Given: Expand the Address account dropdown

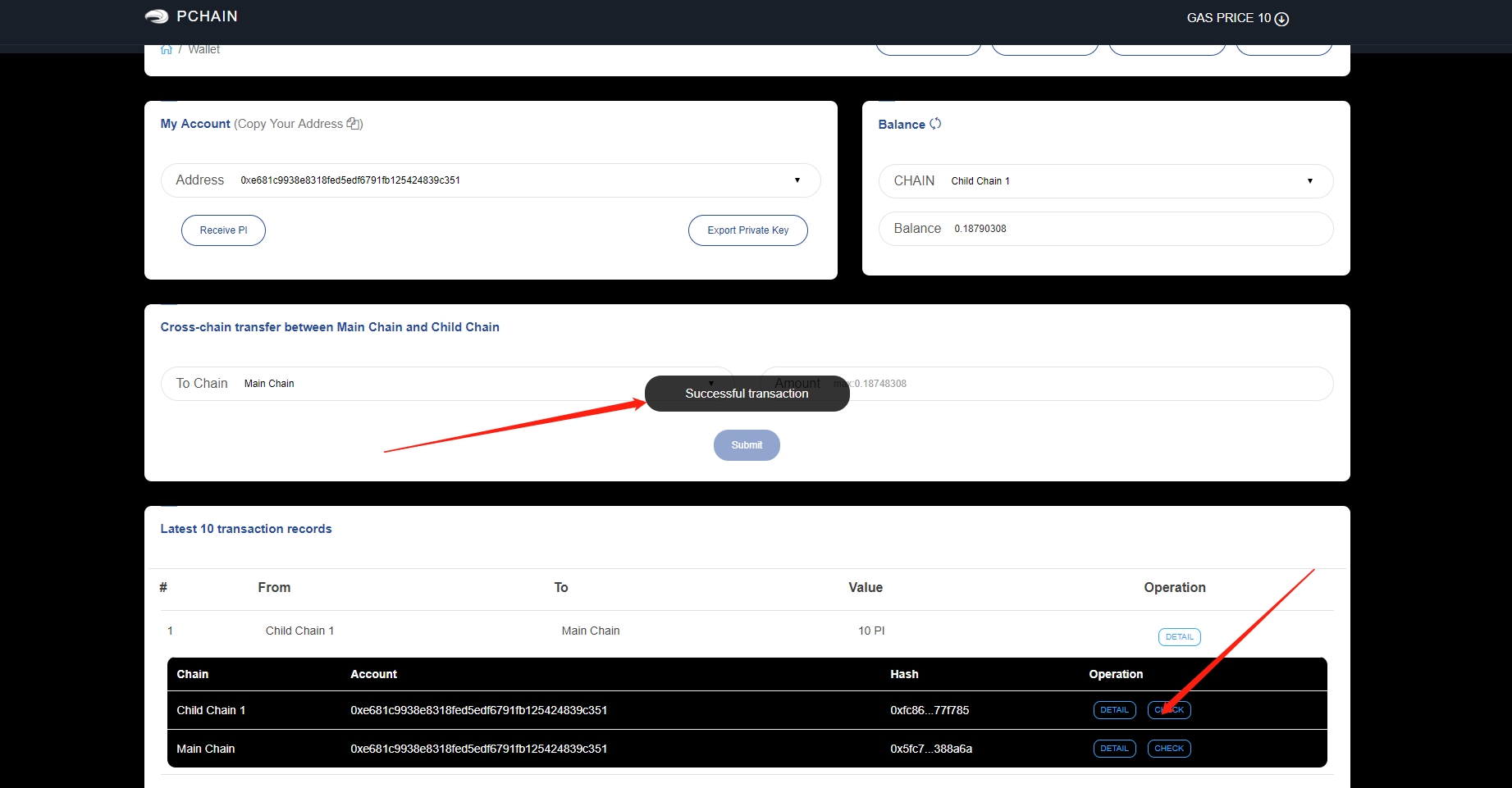Looking at the screenshot, I should point(797,180).
